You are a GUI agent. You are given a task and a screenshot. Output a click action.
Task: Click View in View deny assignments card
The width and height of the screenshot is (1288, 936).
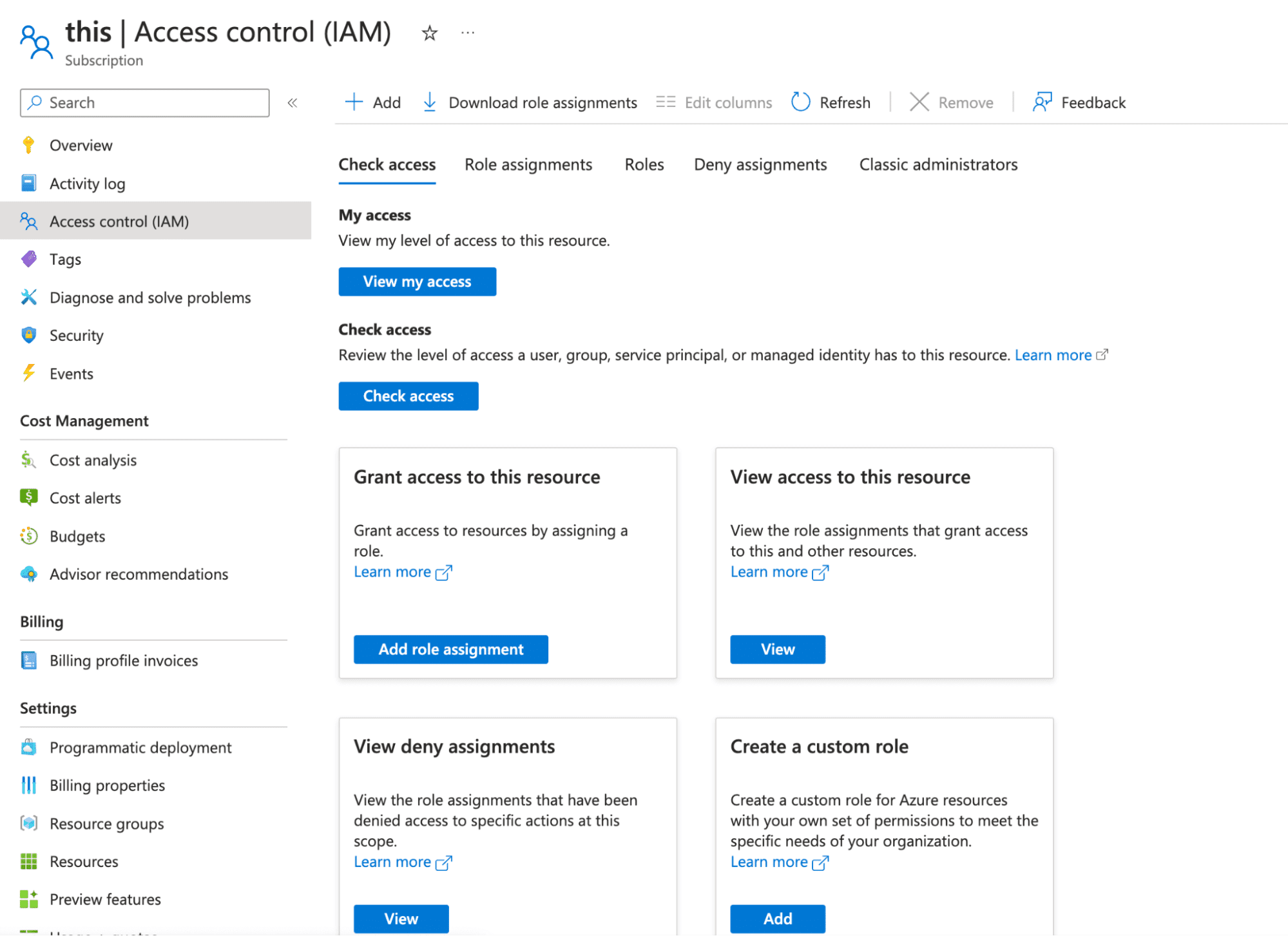(x=401, y=919)
